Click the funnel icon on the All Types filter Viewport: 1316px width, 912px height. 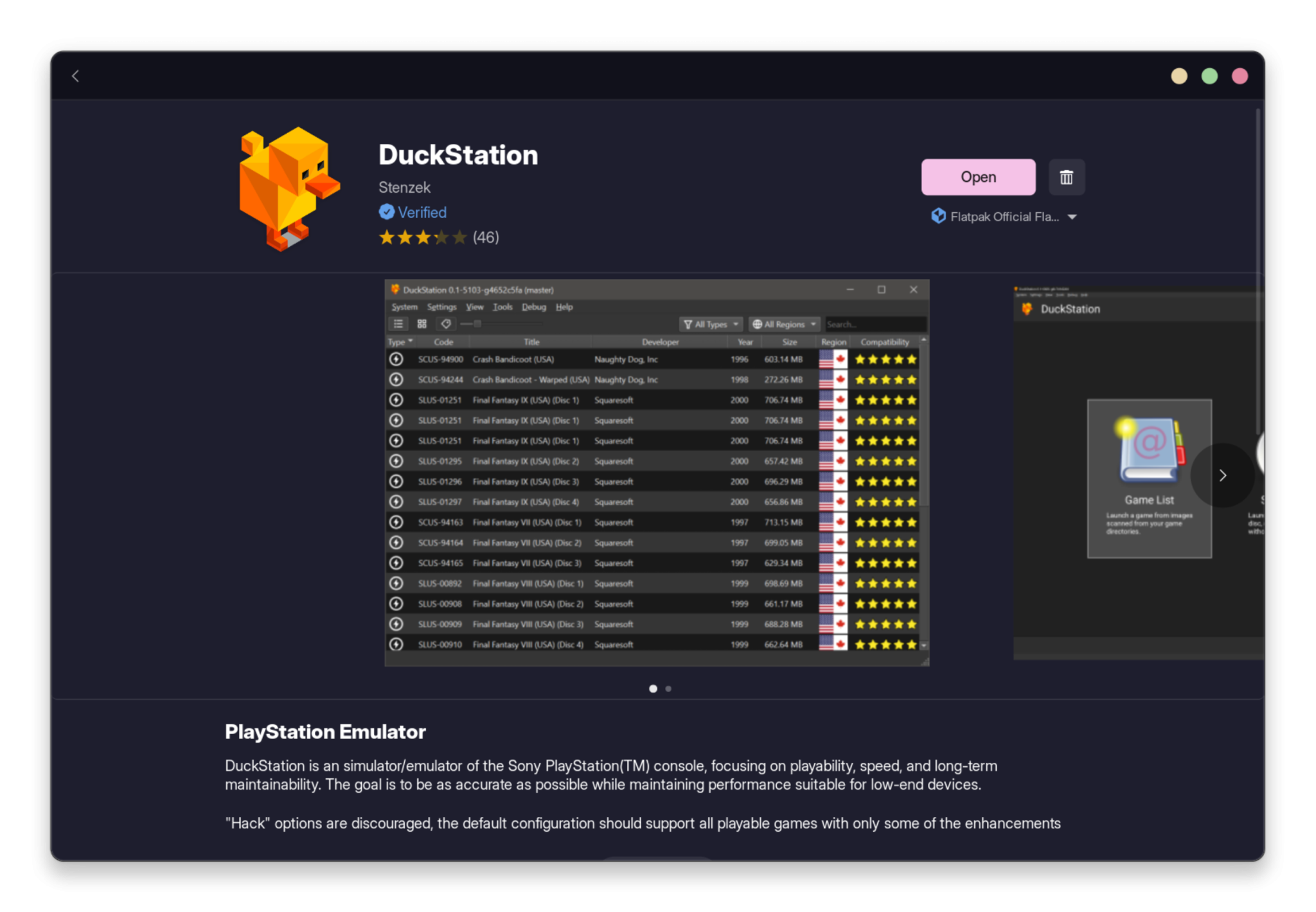[x=688, y=324]
